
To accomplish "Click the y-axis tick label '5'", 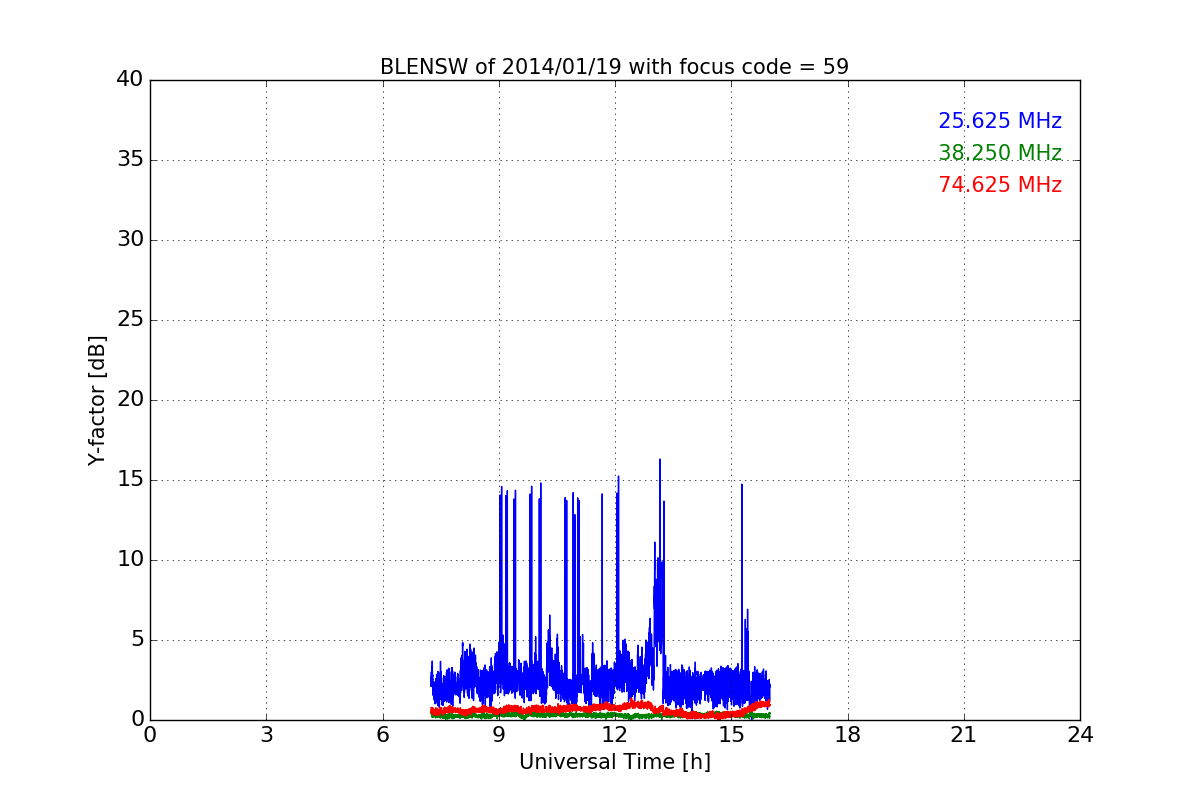I will [x=137, y=640].
